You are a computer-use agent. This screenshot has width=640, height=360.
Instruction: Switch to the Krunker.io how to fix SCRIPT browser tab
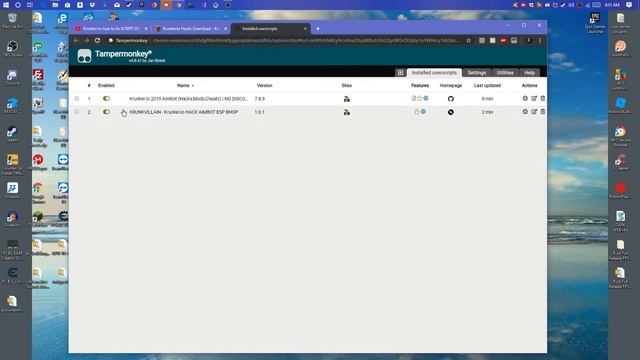[x=110, y=29]
